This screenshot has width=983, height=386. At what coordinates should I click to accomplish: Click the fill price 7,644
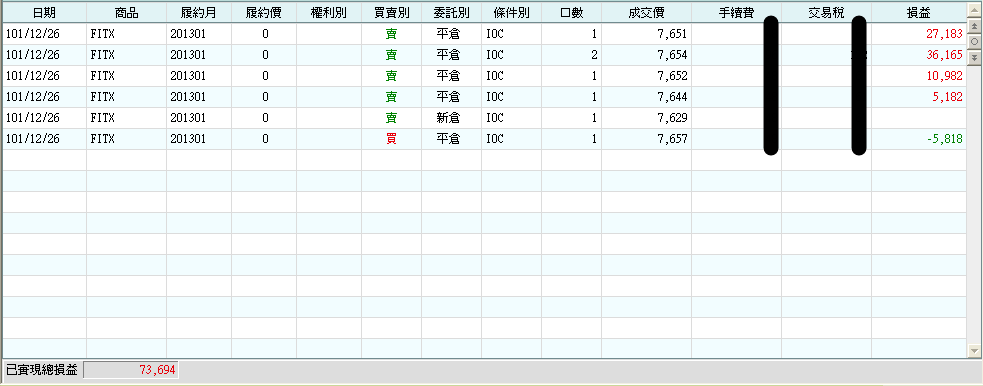(x=673, y=97)
